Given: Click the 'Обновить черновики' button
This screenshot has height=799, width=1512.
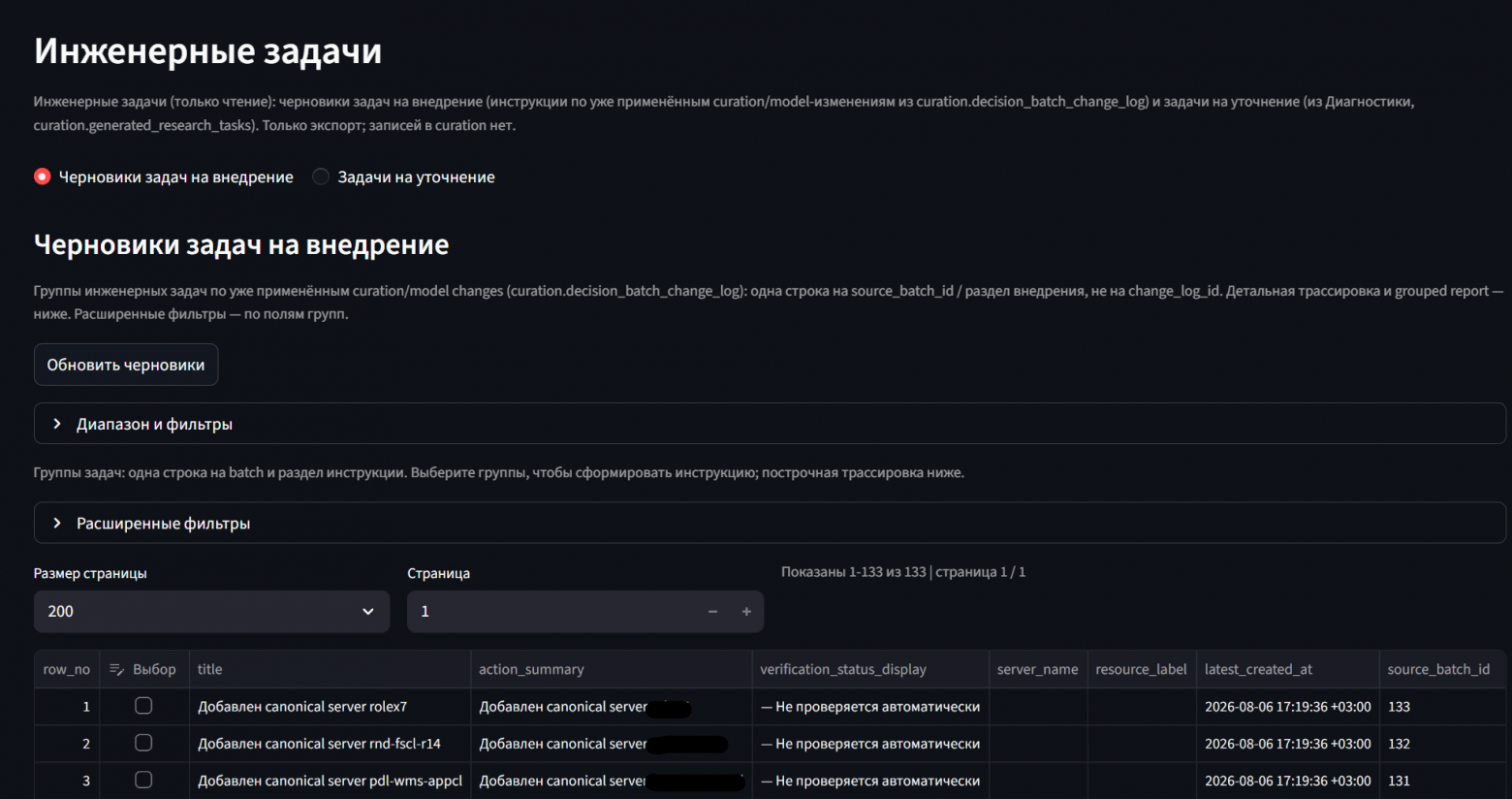Looking at the screenshot, I should coord(126,365).
